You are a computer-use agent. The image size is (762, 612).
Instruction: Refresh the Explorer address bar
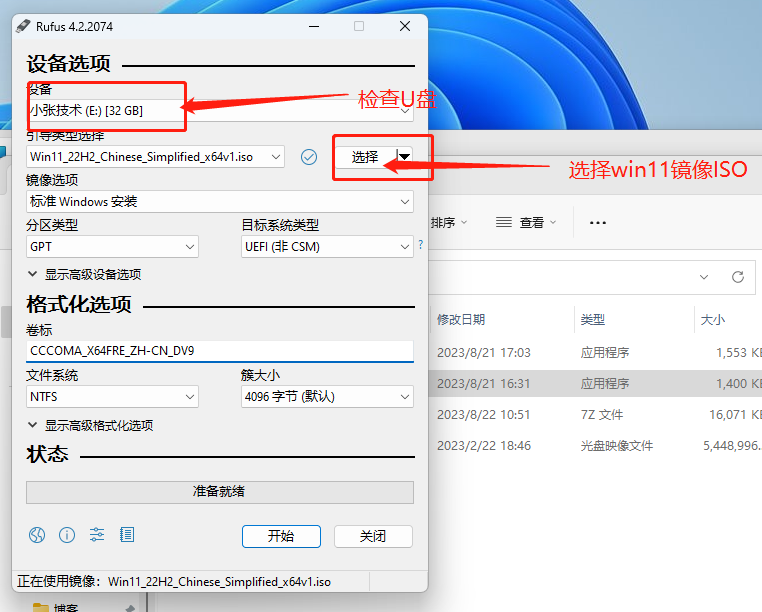(738, 277)
